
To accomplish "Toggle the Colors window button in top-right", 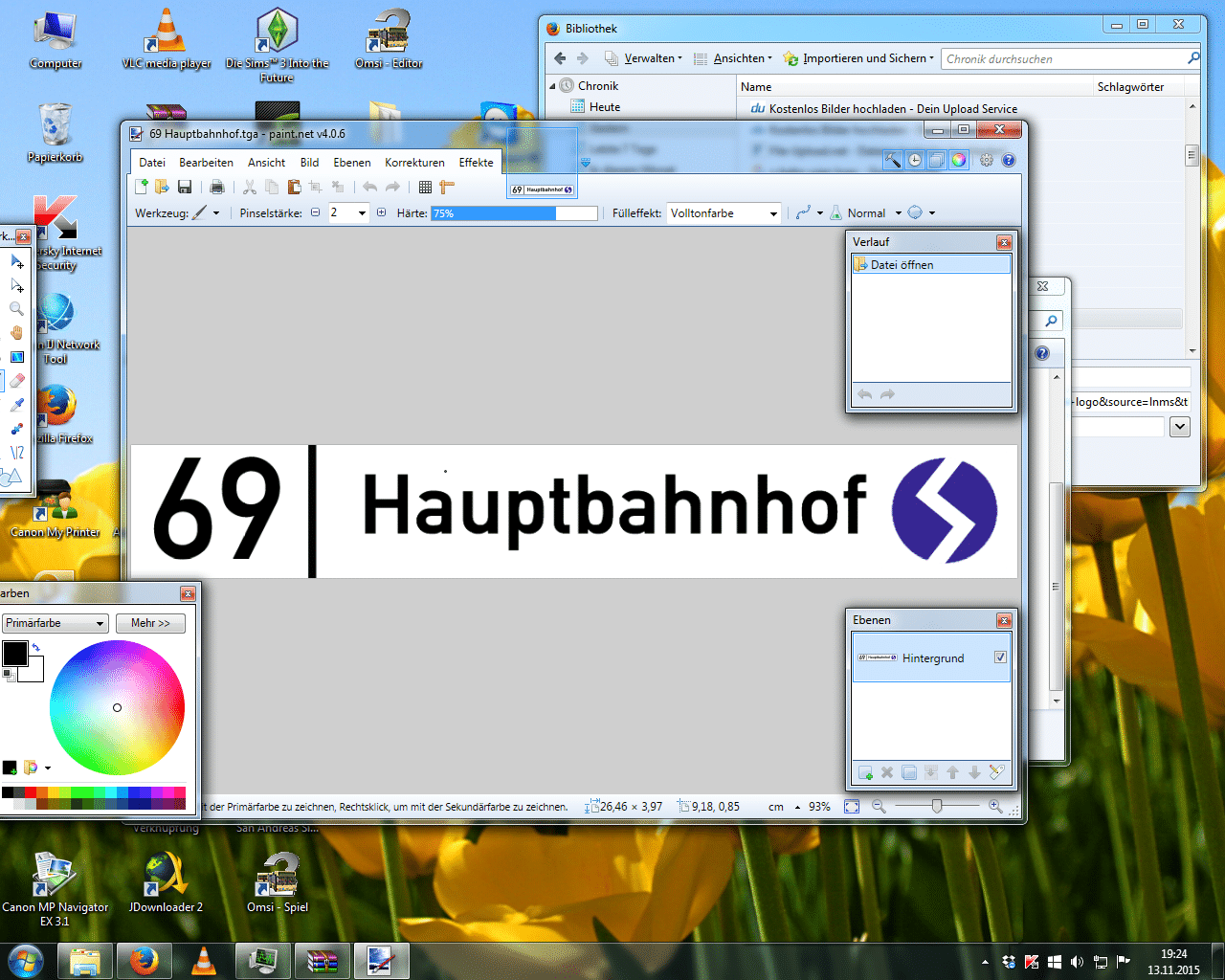I will point(958,160).
